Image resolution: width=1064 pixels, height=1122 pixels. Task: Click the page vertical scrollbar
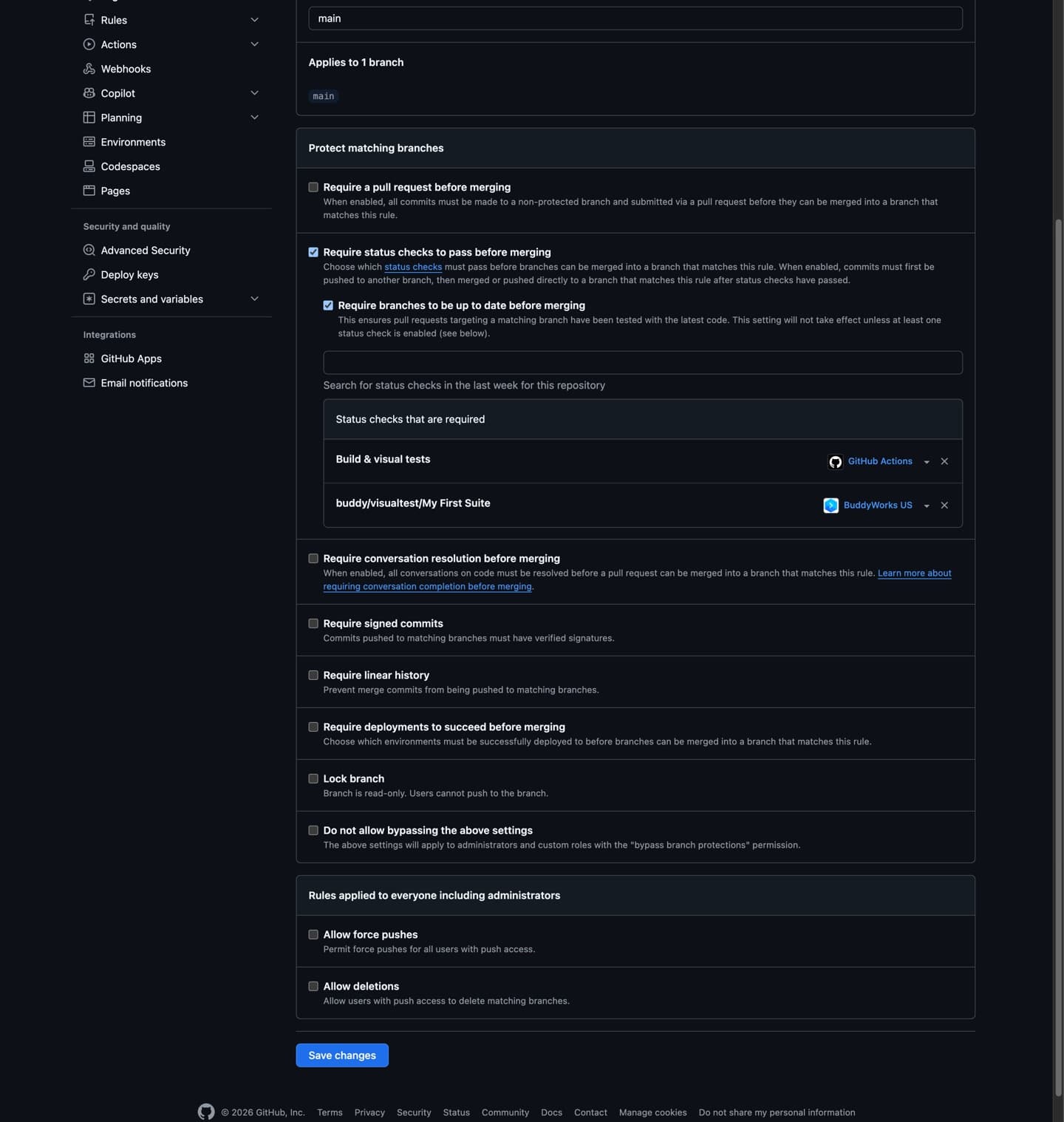pyautogui.click(x=1058, y=656)
